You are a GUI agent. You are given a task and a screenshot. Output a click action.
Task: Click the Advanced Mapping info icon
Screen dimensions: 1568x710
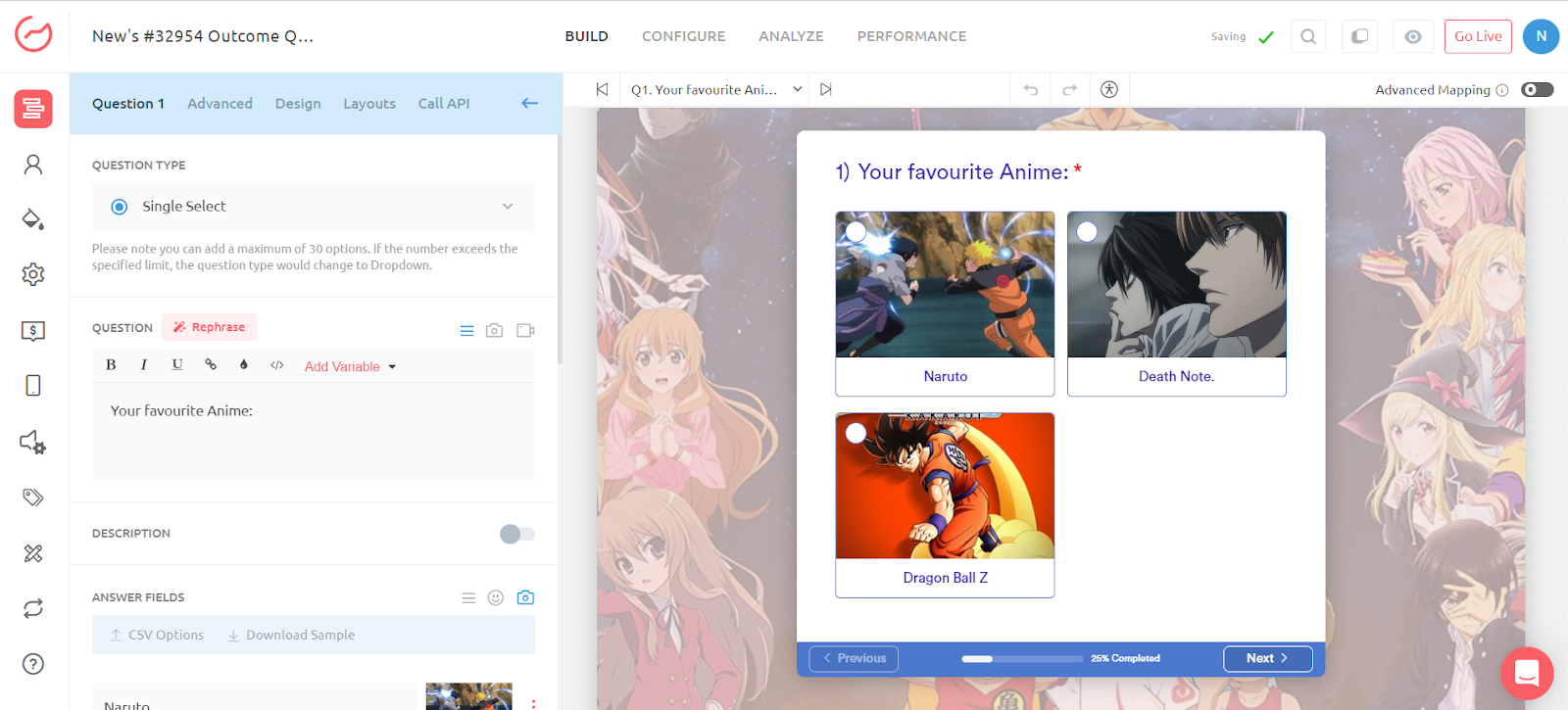pos(1502,90)
